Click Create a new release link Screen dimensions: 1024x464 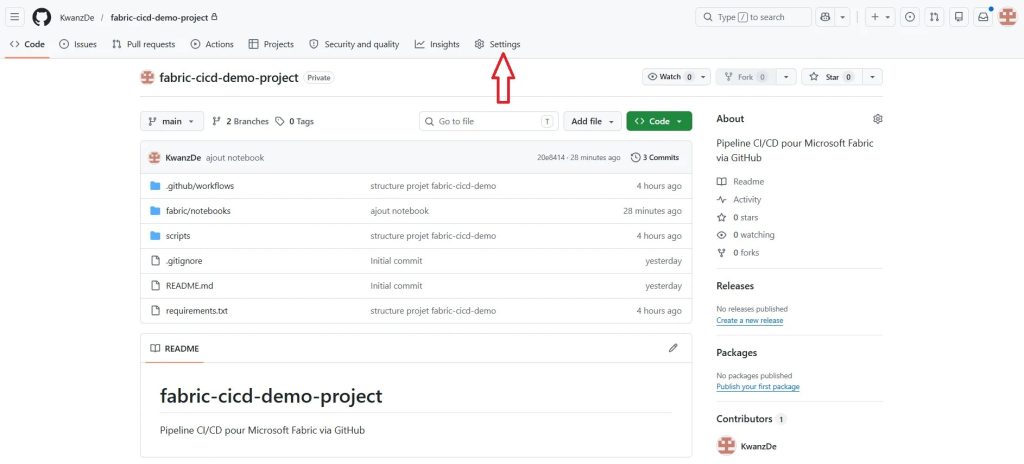tap(750, 320)
